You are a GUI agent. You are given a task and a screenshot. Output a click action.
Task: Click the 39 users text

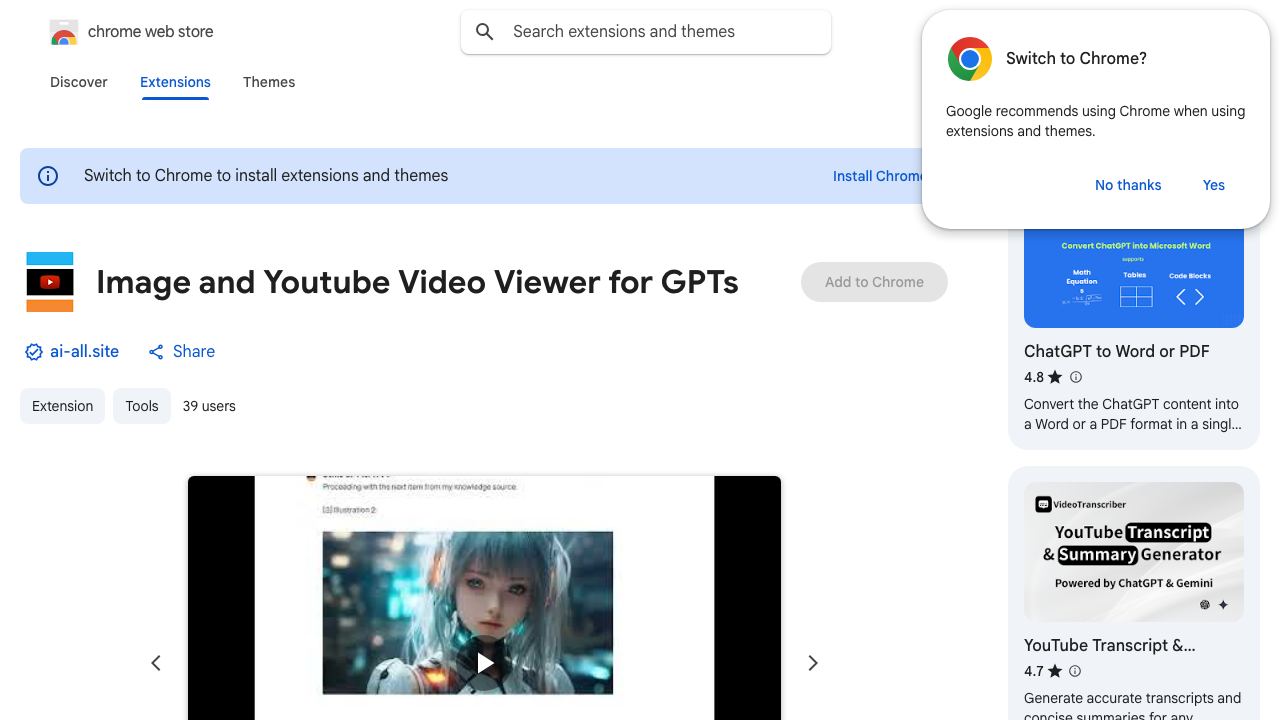tap(209, 406)
